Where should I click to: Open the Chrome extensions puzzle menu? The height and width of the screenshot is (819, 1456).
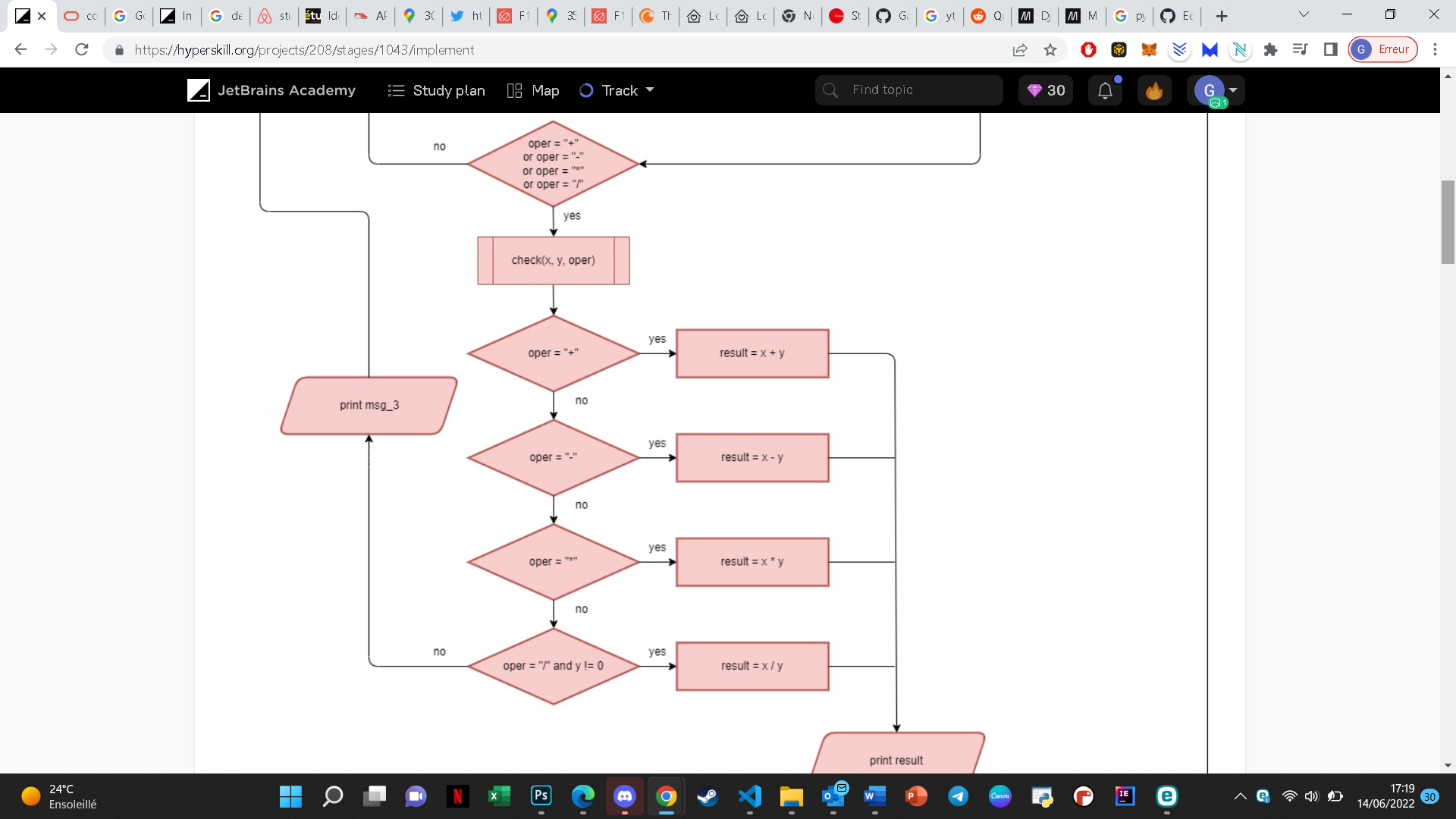tap(1270, 49)
